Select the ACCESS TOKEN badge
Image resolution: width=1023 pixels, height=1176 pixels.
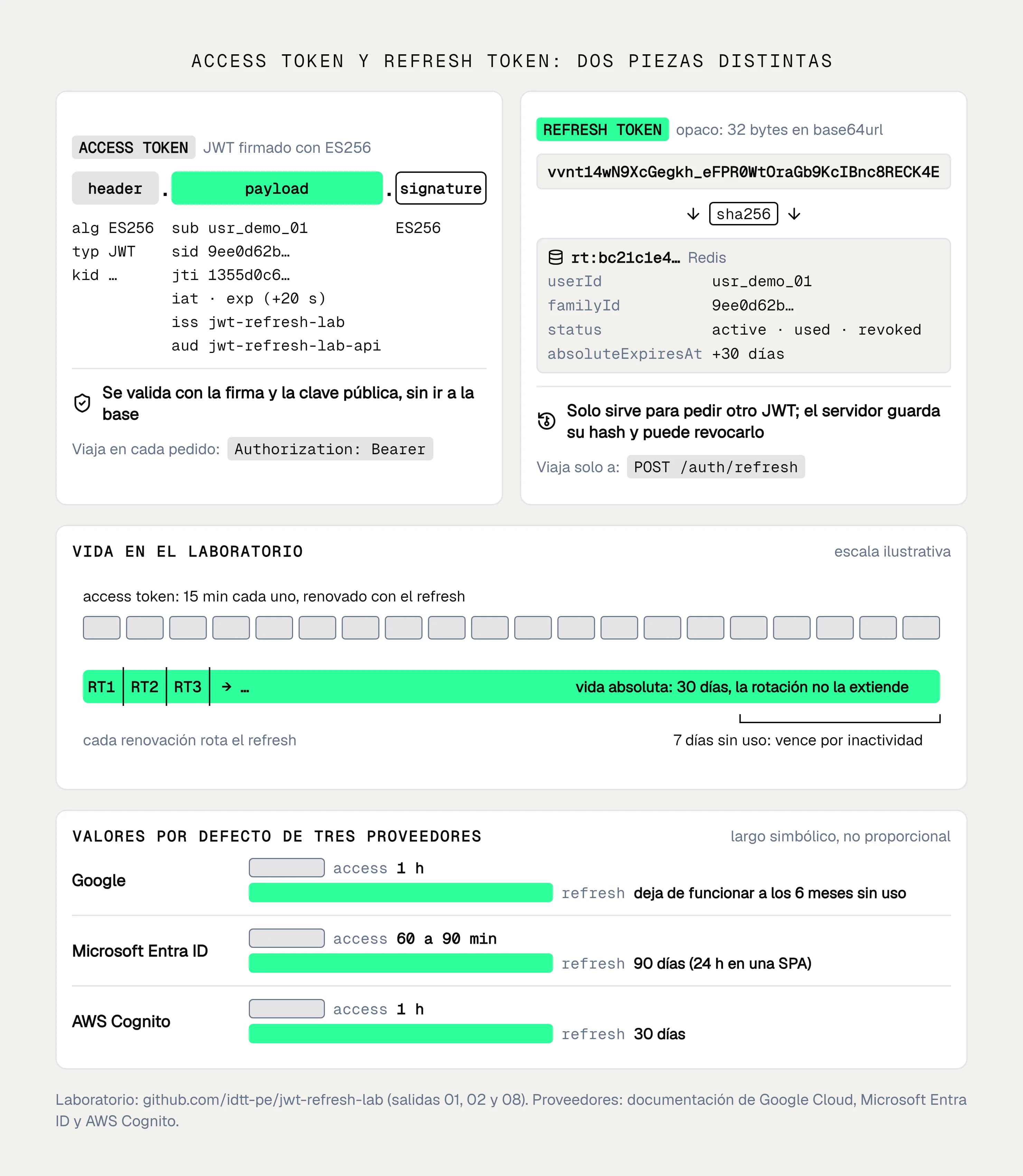[x=134, y=147]
